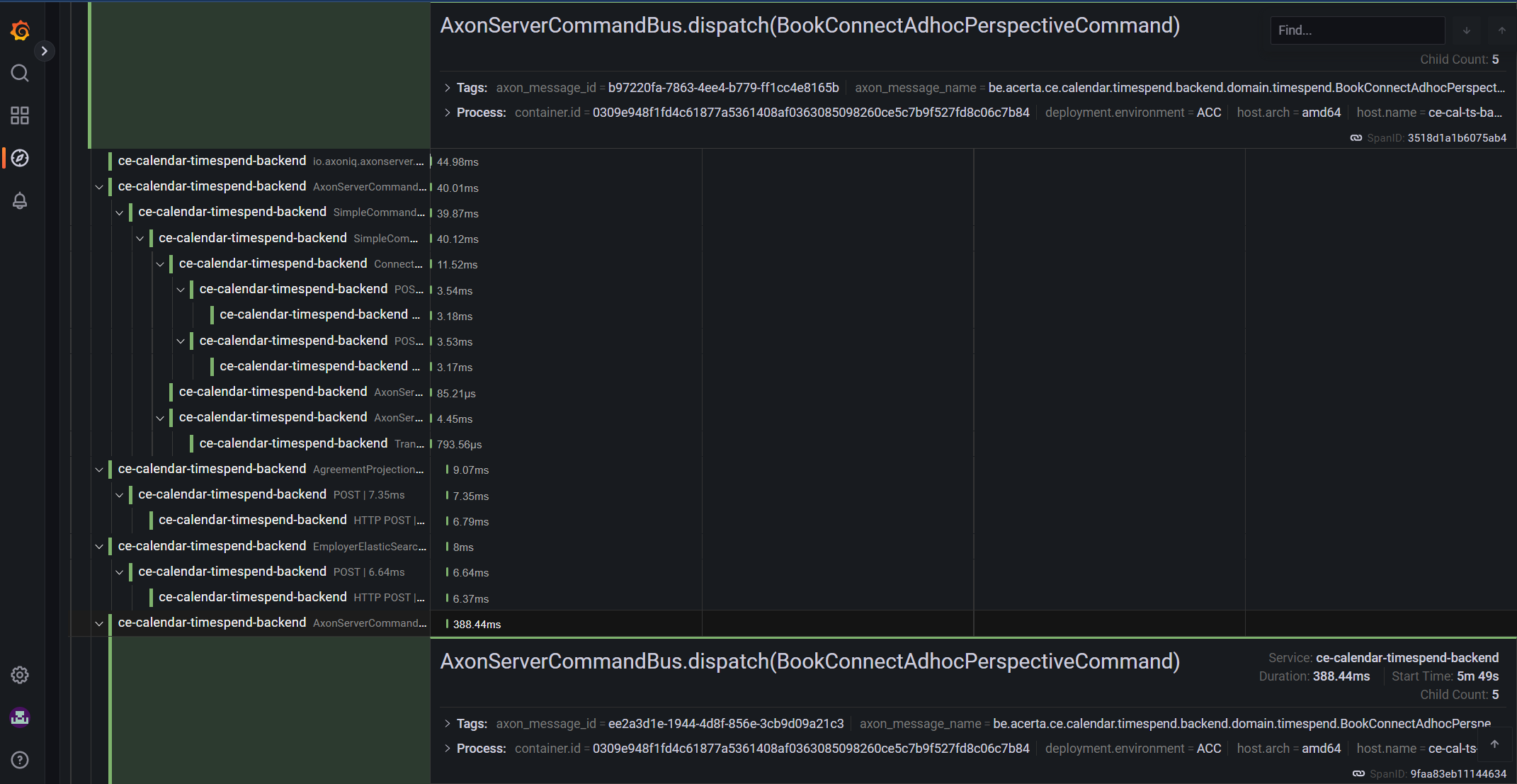Viewport: 1517px width, 784px height.
Task: Expand the sidebar navigation chevron
Action: (x=45, y=51)
